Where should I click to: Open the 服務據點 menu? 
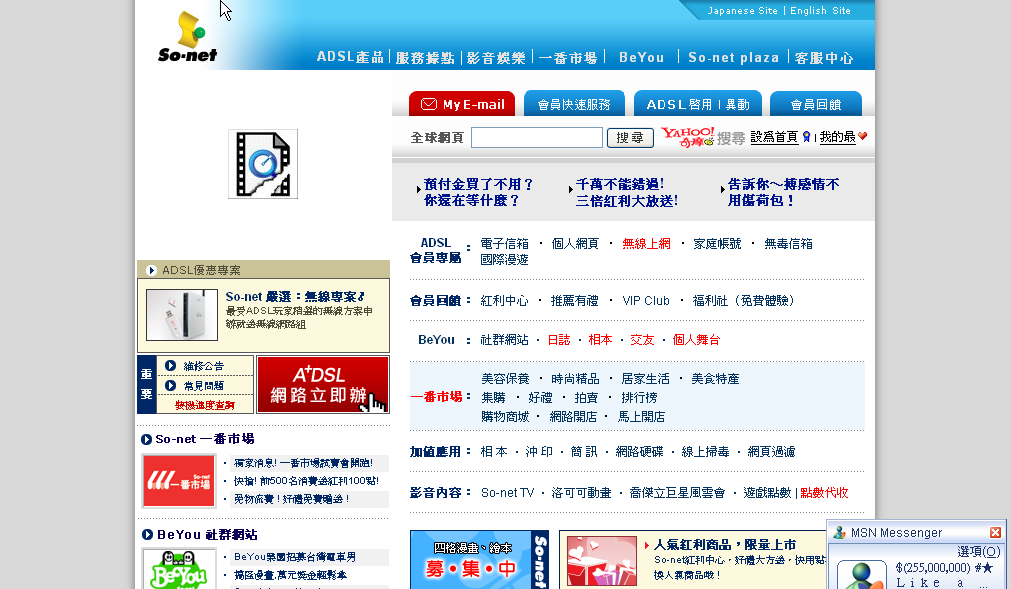(425, 58)
